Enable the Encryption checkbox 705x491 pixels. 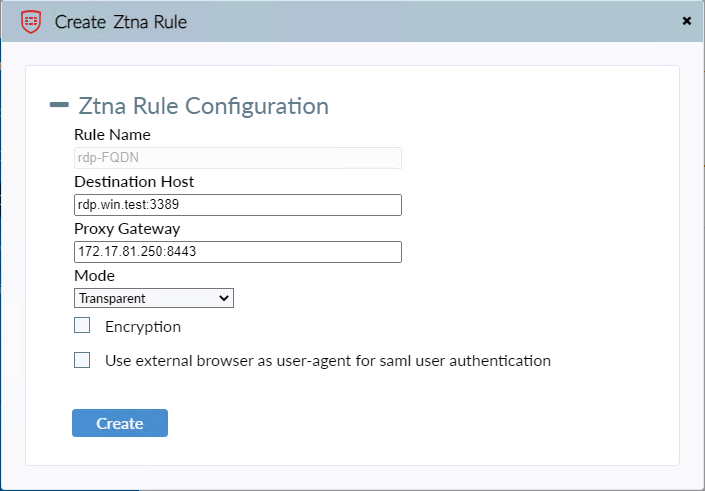(x=82, y=325)
